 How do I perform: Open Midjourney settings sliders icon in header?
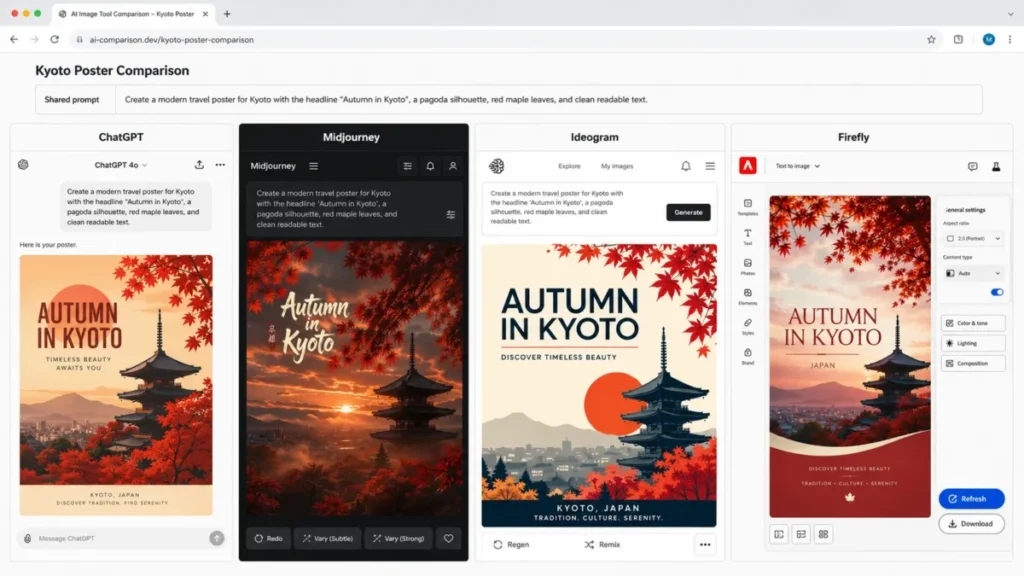pyautogui.click(x=408, y=166)
